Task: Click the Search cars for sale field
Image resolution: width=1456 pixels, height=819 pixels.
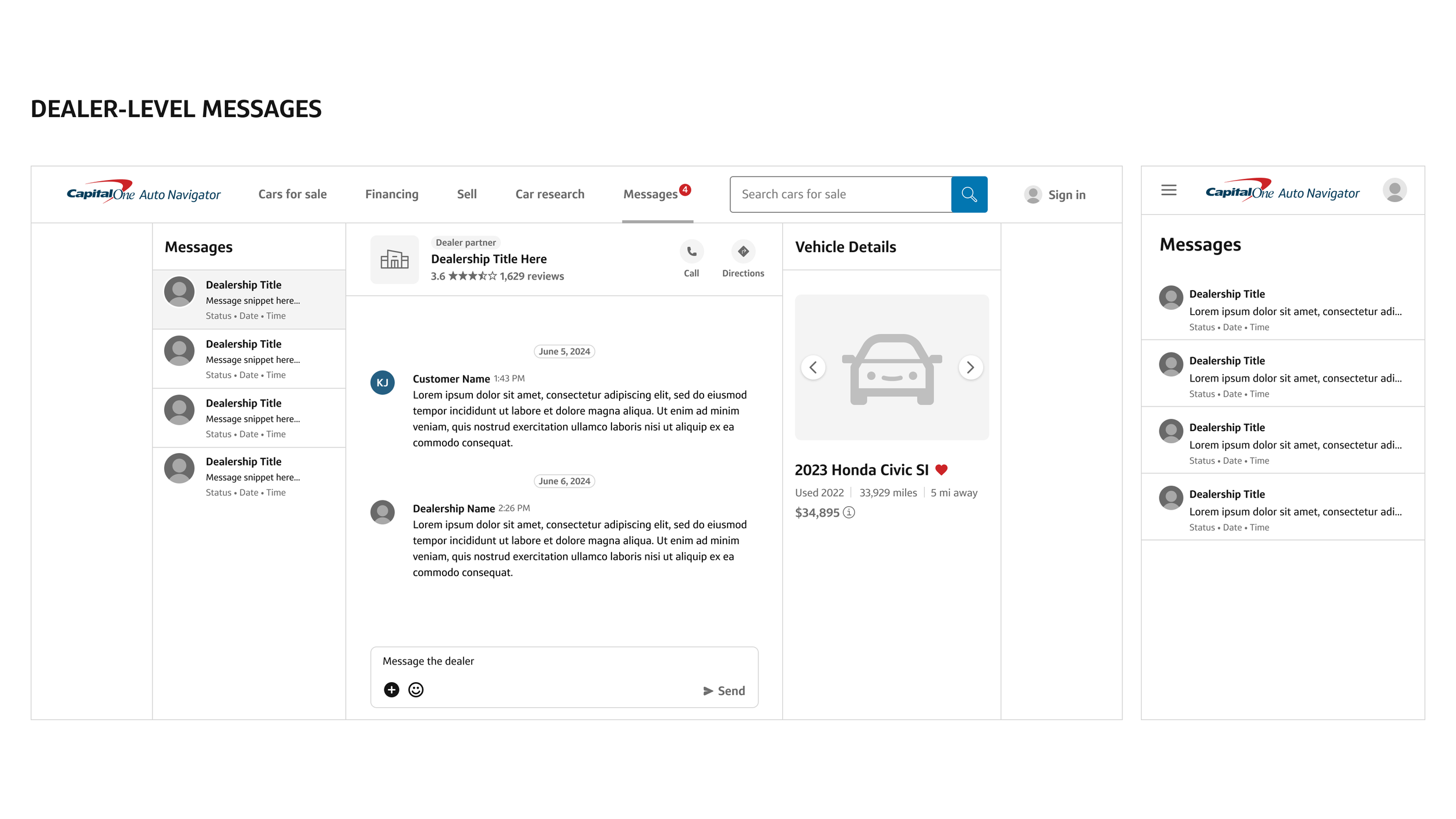Action: tap(840, 195)
